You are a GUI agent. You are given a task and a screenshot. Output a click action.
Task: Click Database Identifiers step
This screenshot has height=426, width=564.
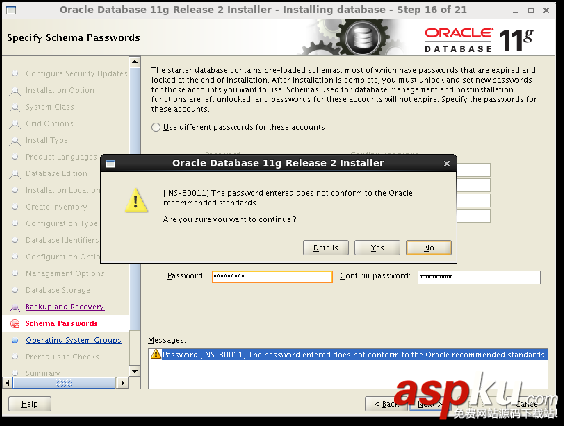(x=62, y=240)
